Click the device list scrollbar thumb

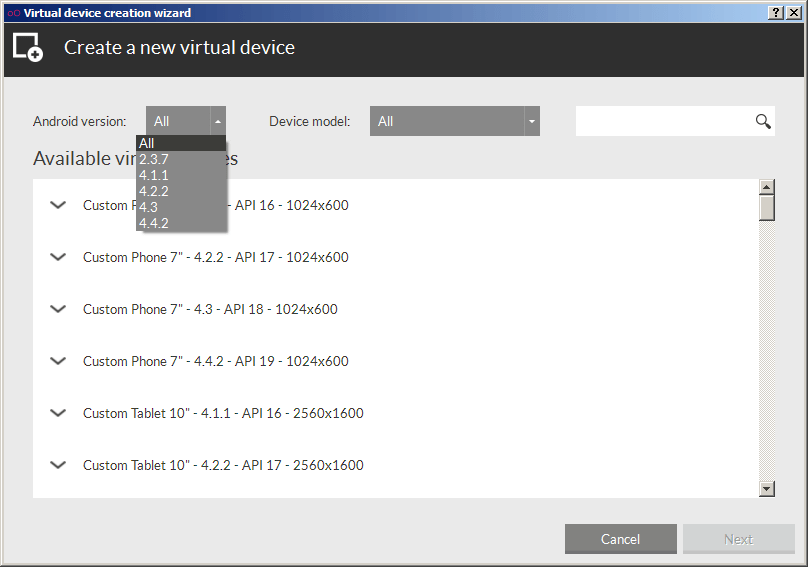767,208
